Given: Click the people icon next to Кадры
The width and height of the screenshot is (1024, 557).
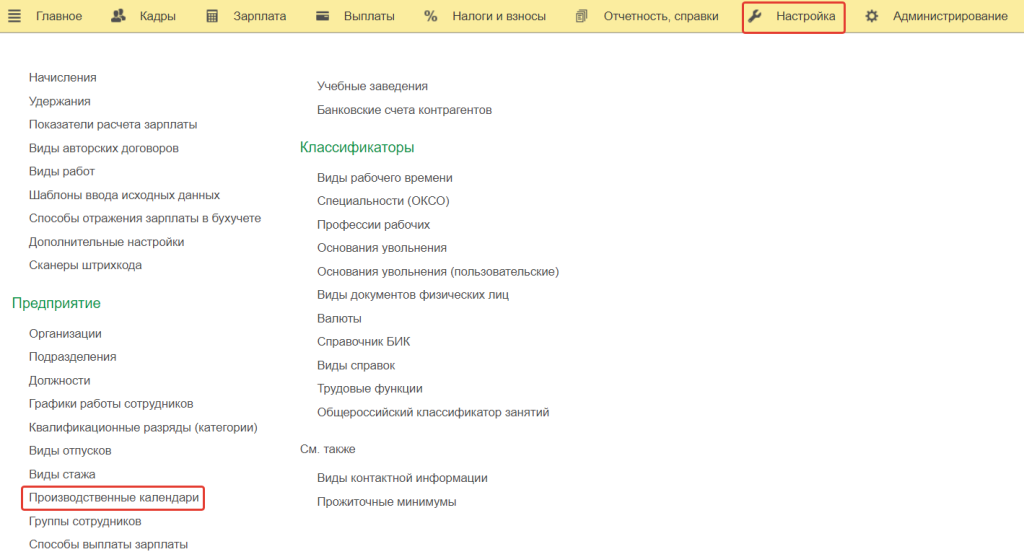Looking at the screenshot, I should pos(118,16).
